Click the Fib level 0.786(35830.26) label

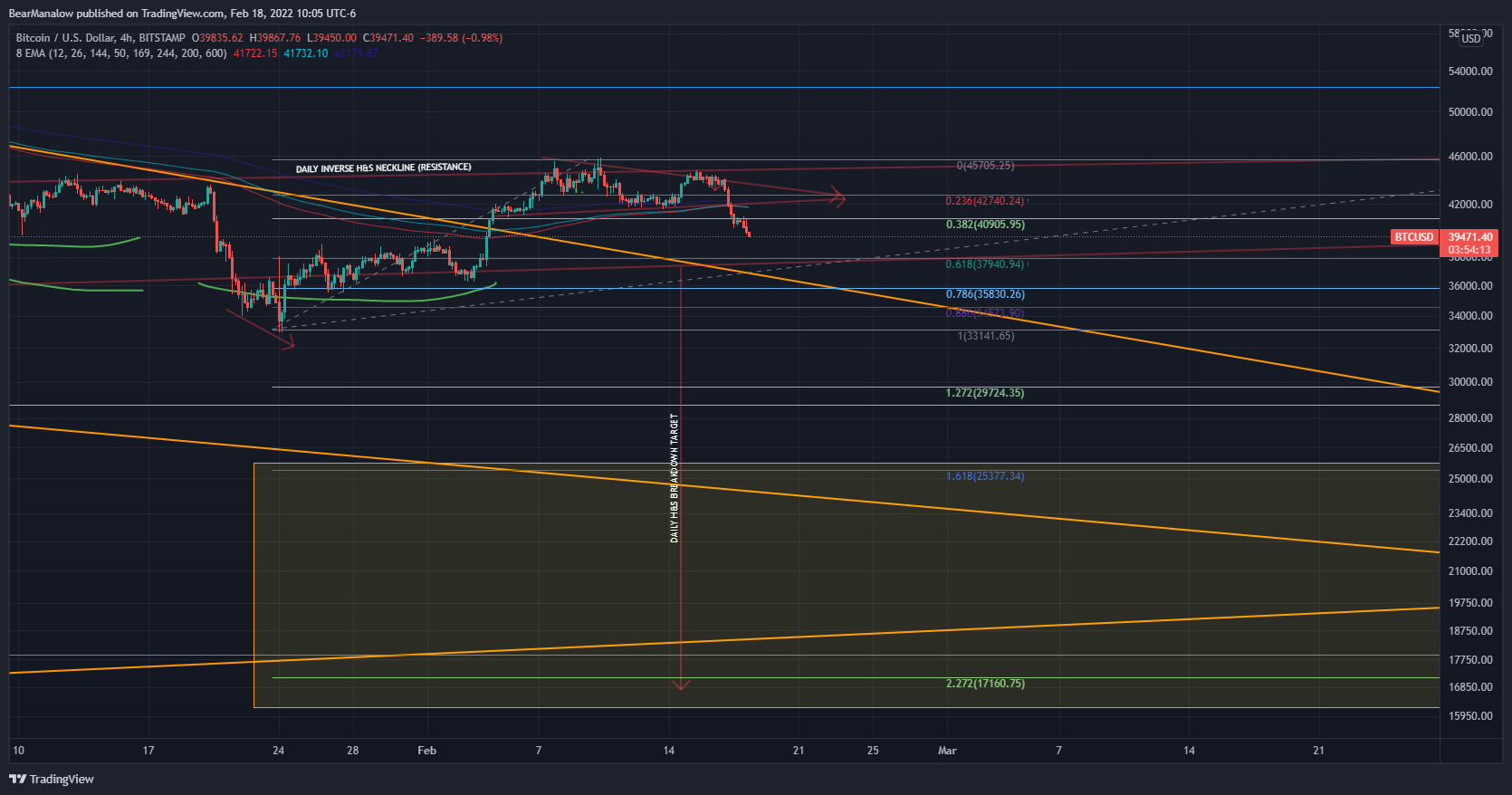pos(985,294)
